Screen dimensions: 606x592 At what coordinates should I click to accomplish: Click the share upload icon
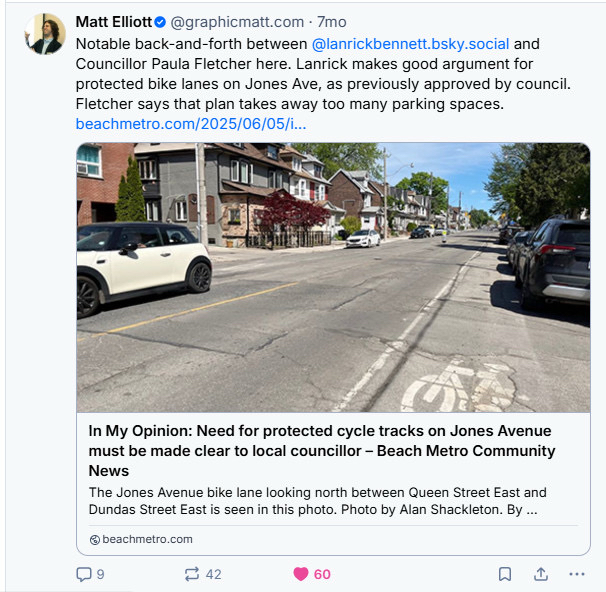point(540,574)
